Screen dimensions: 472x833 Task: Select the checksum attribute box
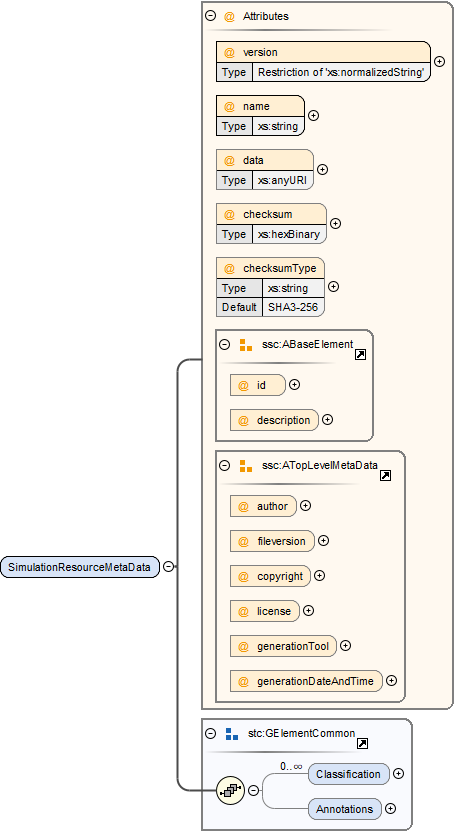(271, 224)
